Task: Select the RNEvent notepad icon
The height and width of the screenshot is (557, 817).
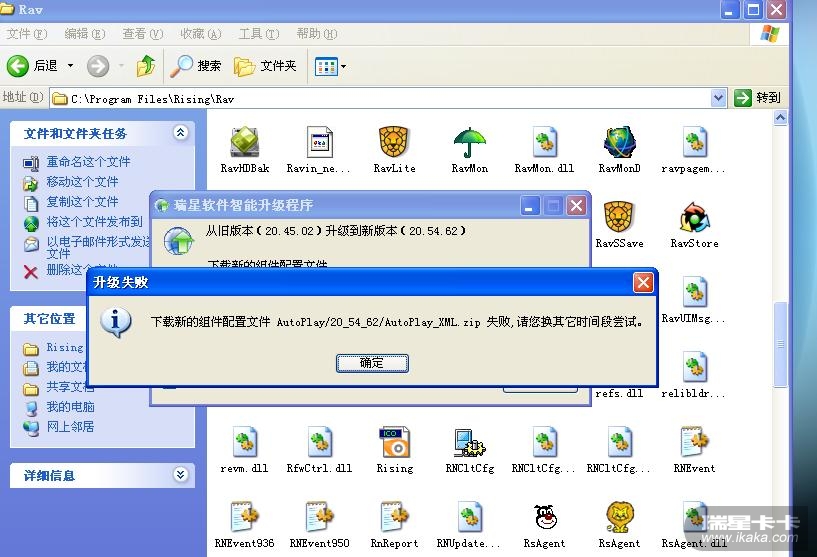Action: pos(695,442)
